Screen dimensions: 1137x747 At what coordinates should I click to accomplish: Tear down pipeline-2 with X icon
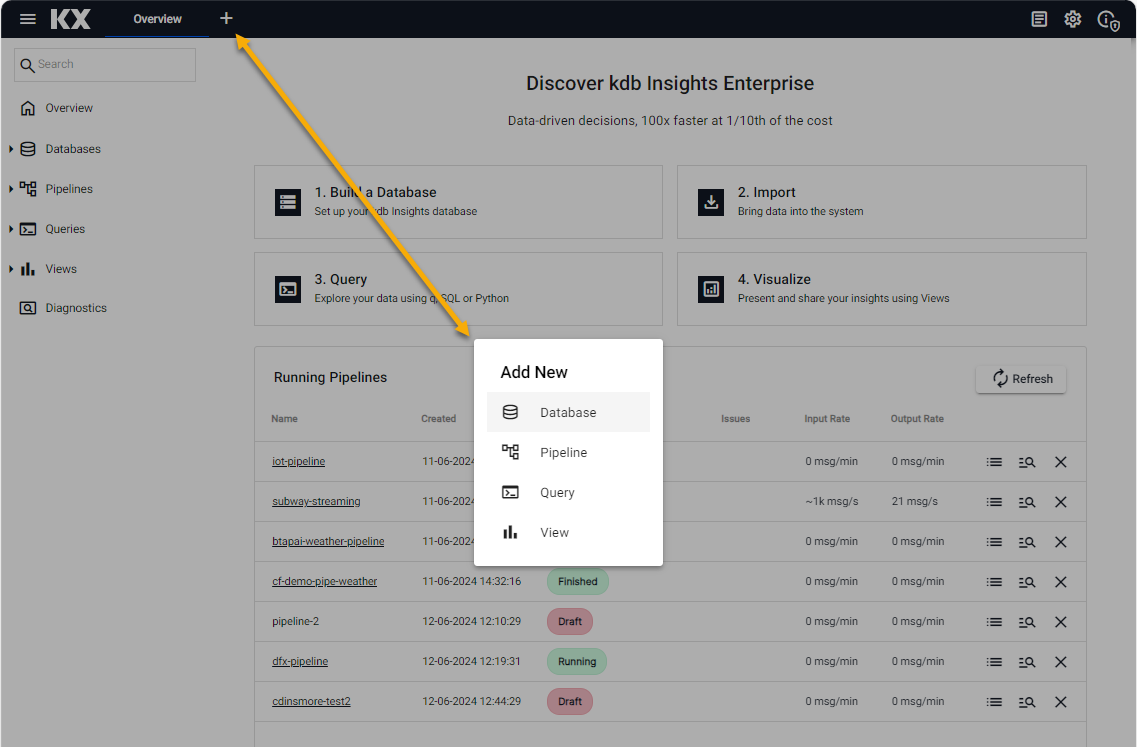pos(1060,622)
